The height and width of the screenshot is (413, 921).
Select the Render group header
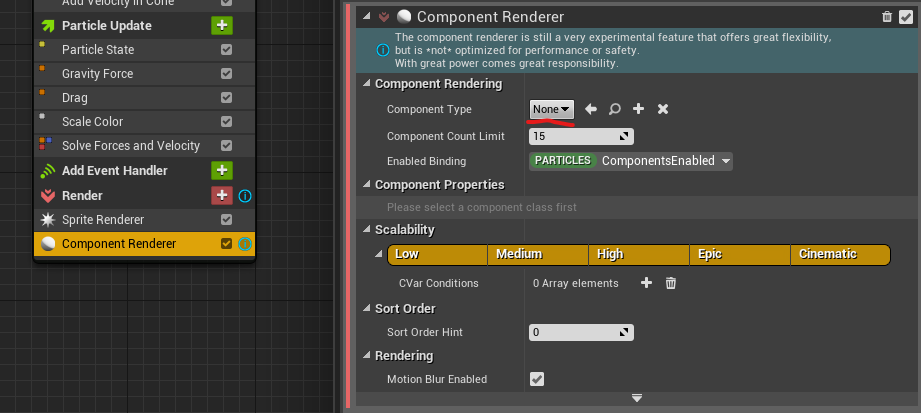pos(144,195)
